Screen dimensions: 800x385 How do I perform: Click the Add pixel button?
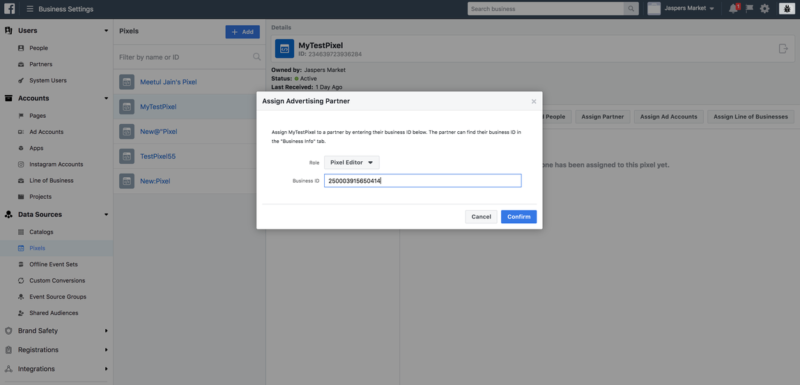[242, 32]
